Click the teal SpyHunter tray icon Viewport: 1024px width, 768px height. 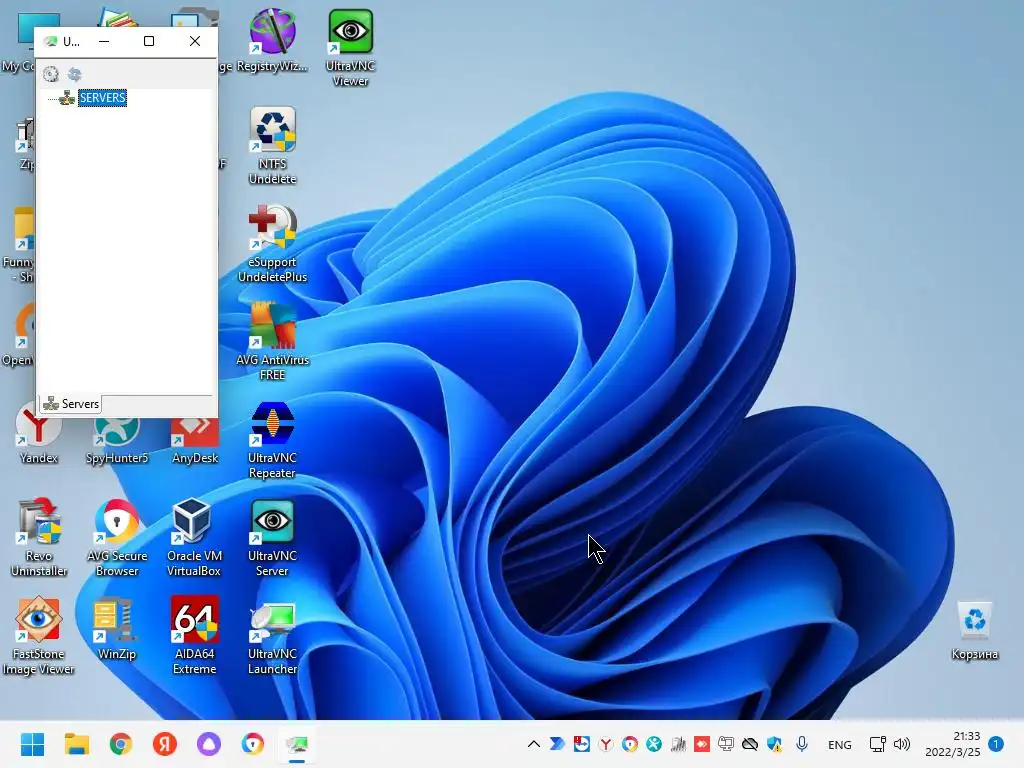point(654,744)
